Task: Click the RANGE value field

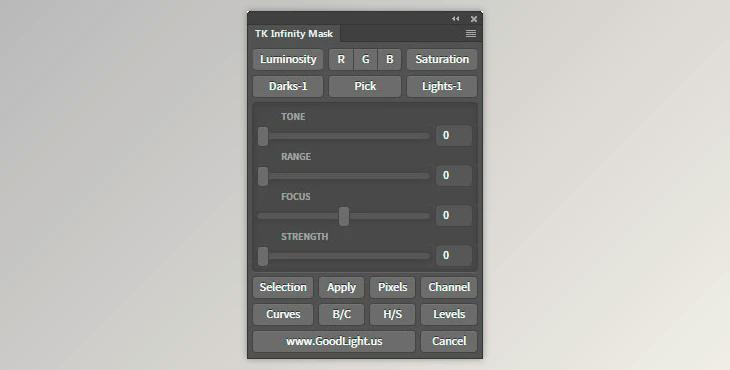Action: click(x=454, y=175)
